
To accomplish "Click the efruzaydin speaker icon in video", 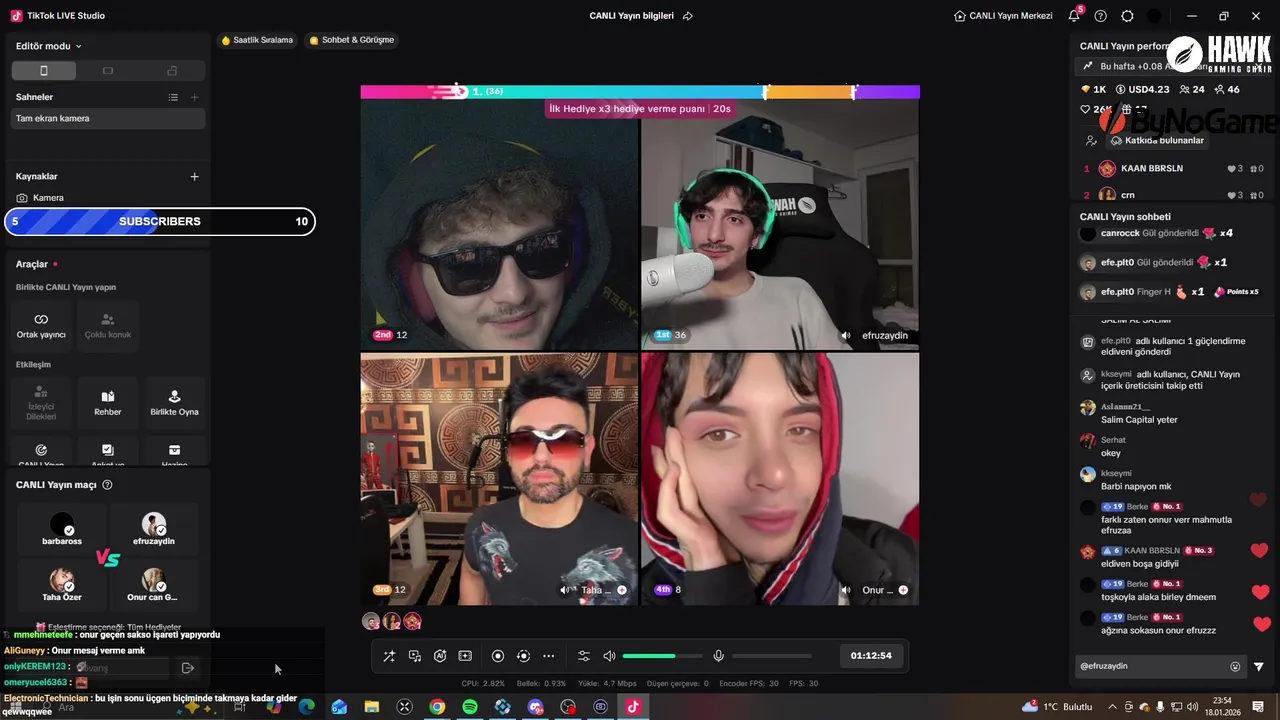I will [x=846, y=336].
